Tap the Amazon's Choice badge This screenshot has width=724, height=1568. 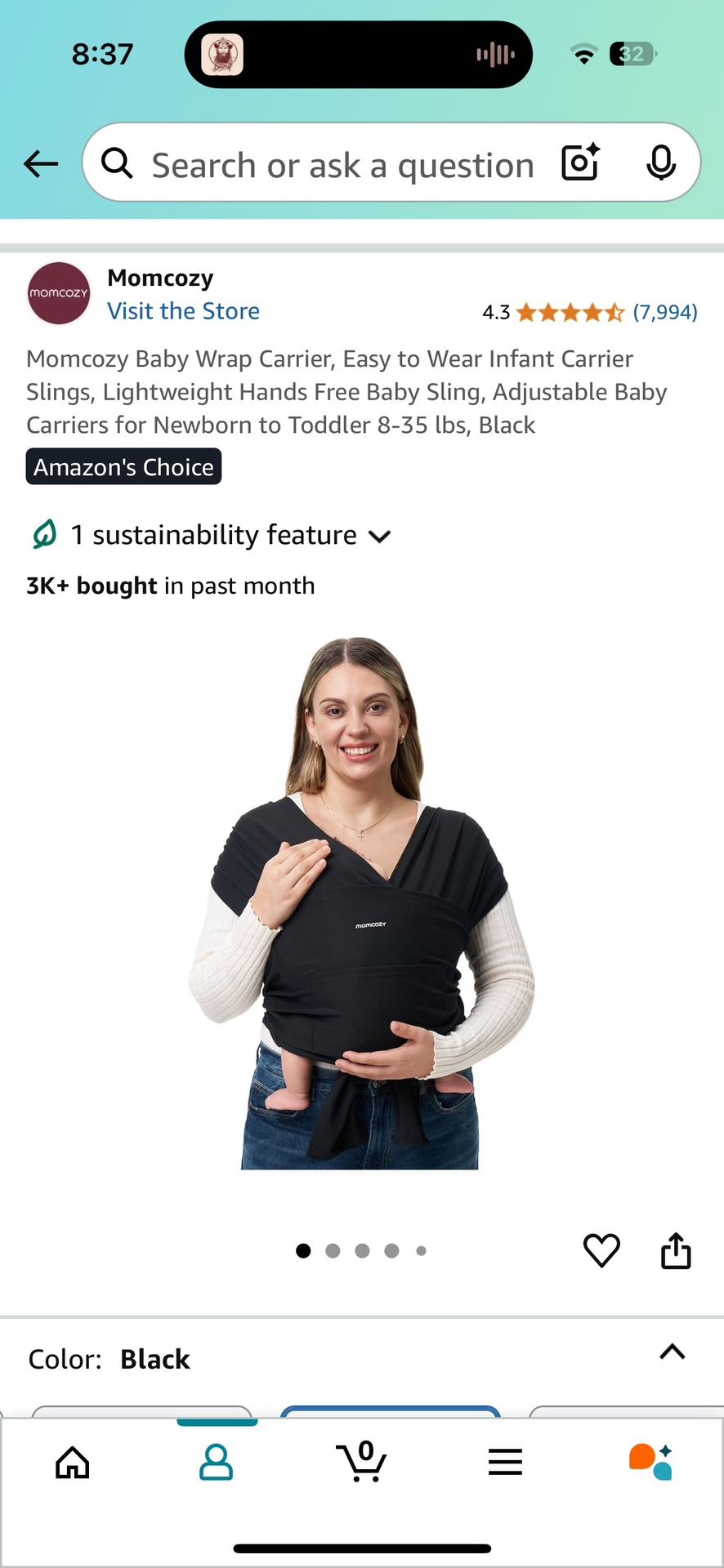pyautogui.click(x=123, y=466)
